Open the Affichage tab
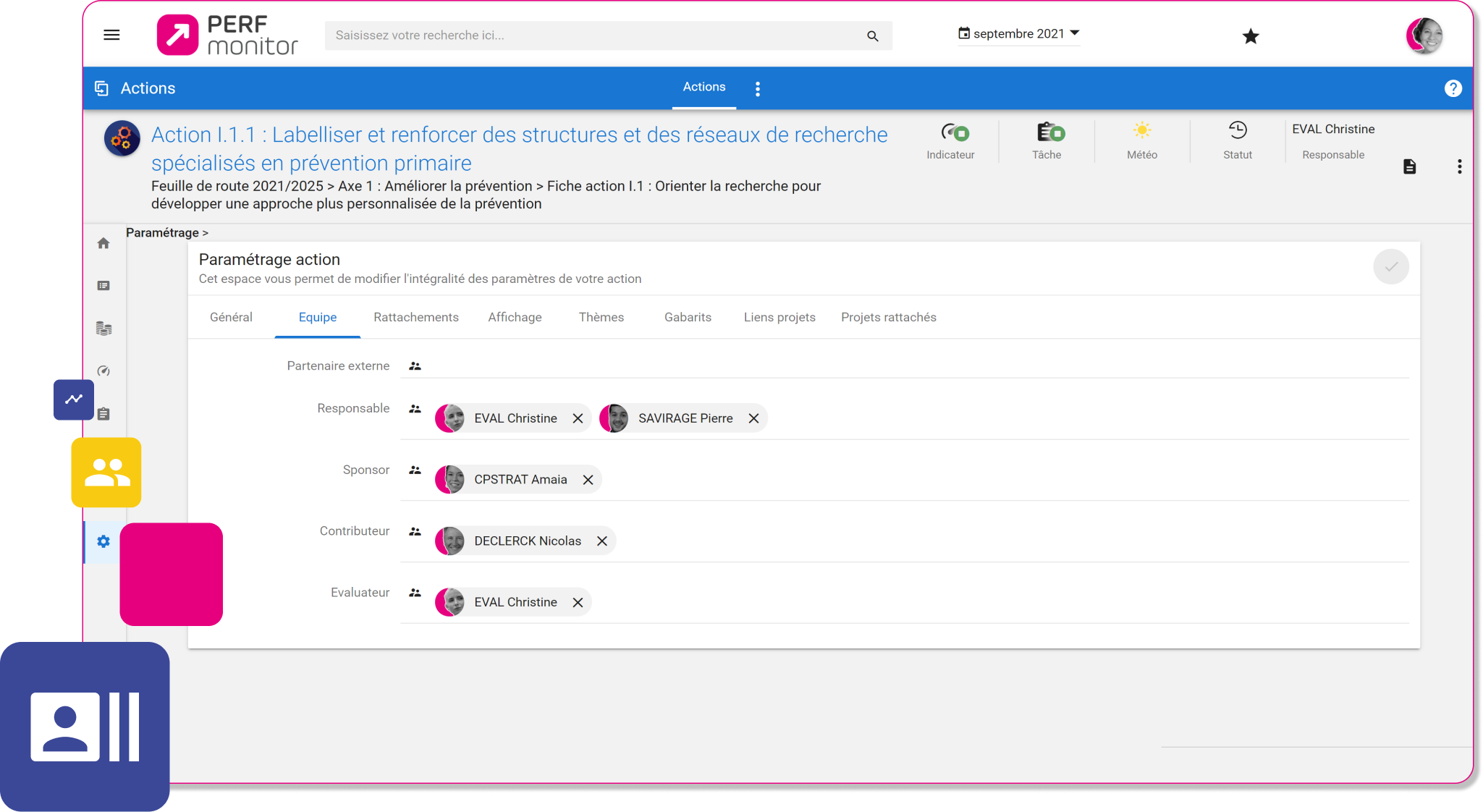Viewport: 1483px width, 812px height. coord(514,317)
